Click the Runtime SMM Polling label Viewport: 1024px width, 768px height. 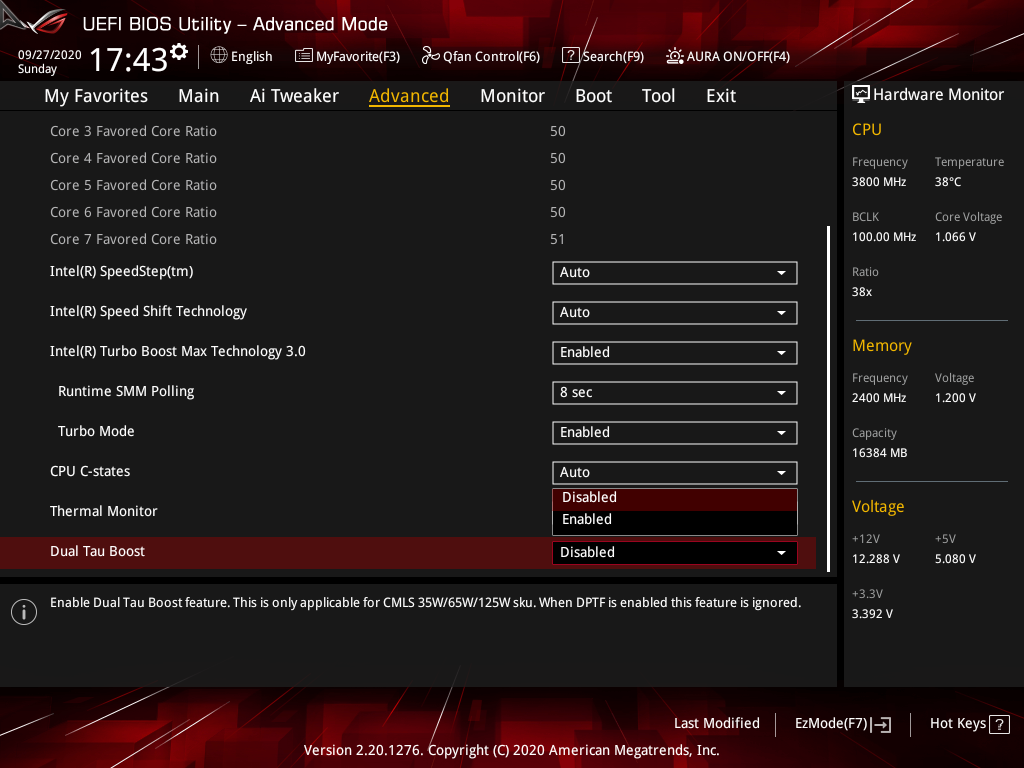pyautogui.click(x=126, y=391)
